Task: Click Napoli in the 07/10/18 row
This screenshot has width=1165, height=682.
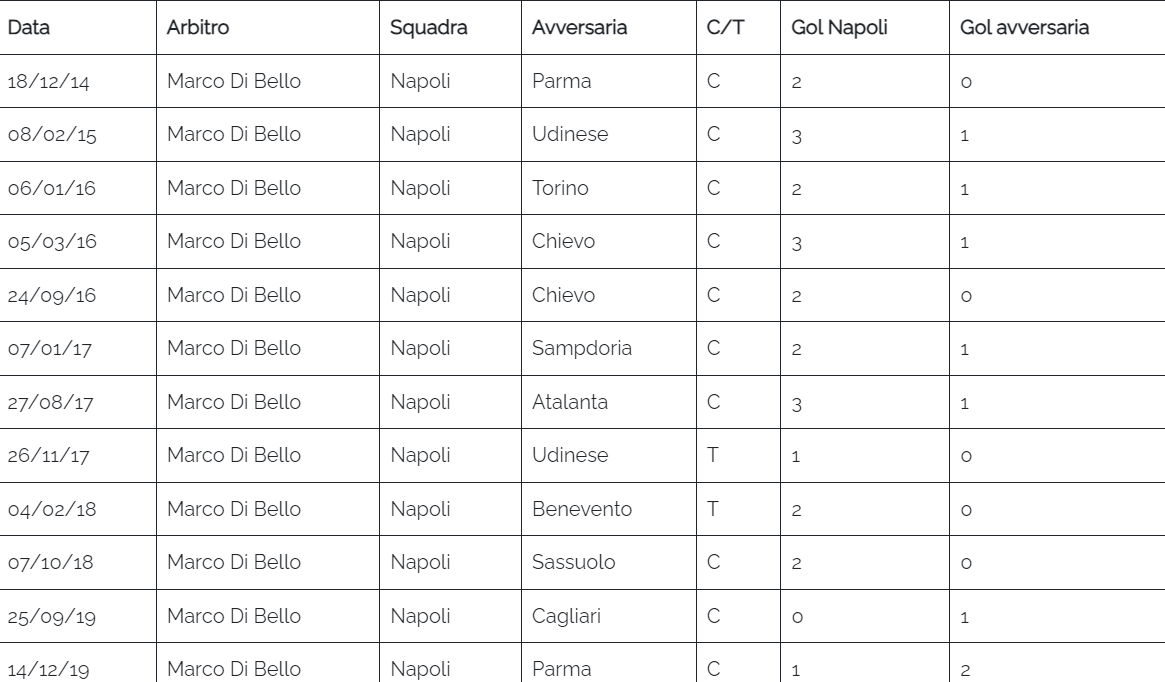Action: (x=420, y=562)
